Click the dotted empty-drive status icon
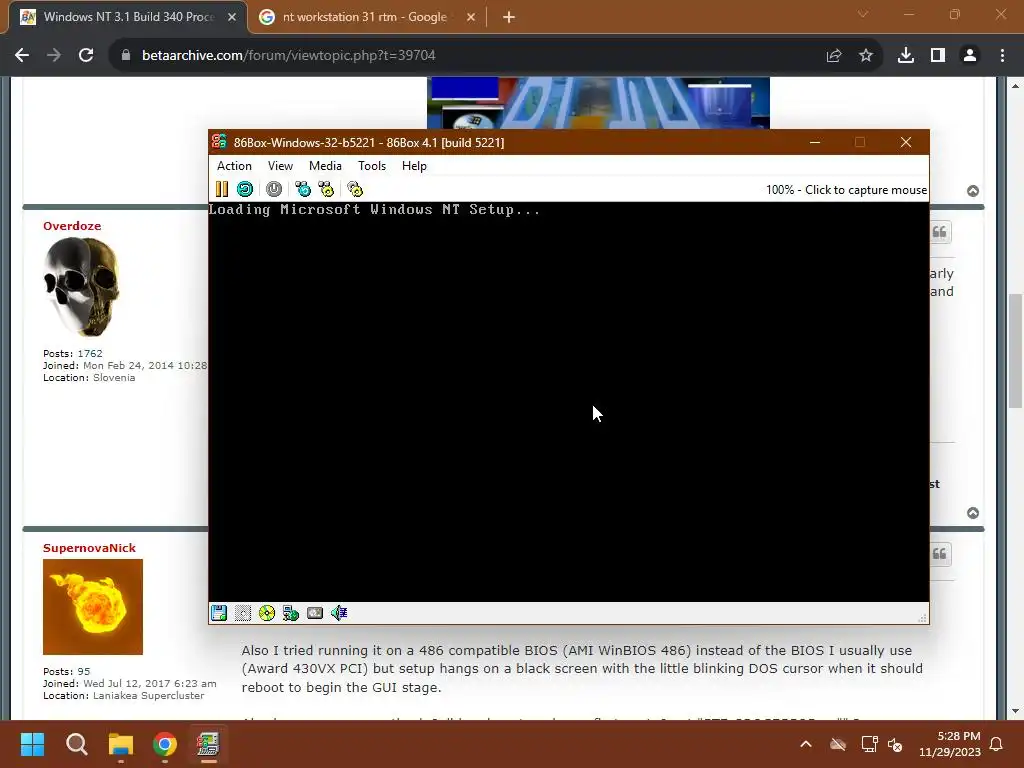This screenshot has height=768, width=1024. 243,613
